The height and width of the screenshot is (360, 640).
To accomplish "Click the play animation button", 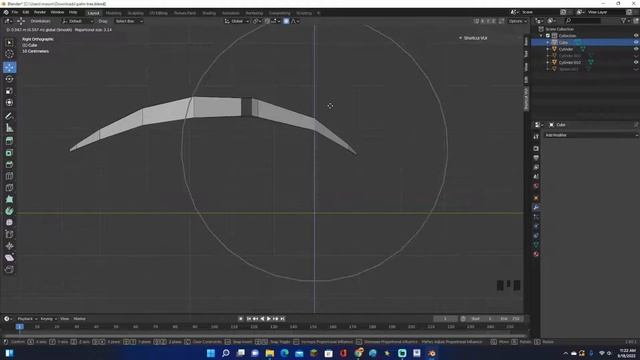I will pyautogui.click(x=269, y=319).
